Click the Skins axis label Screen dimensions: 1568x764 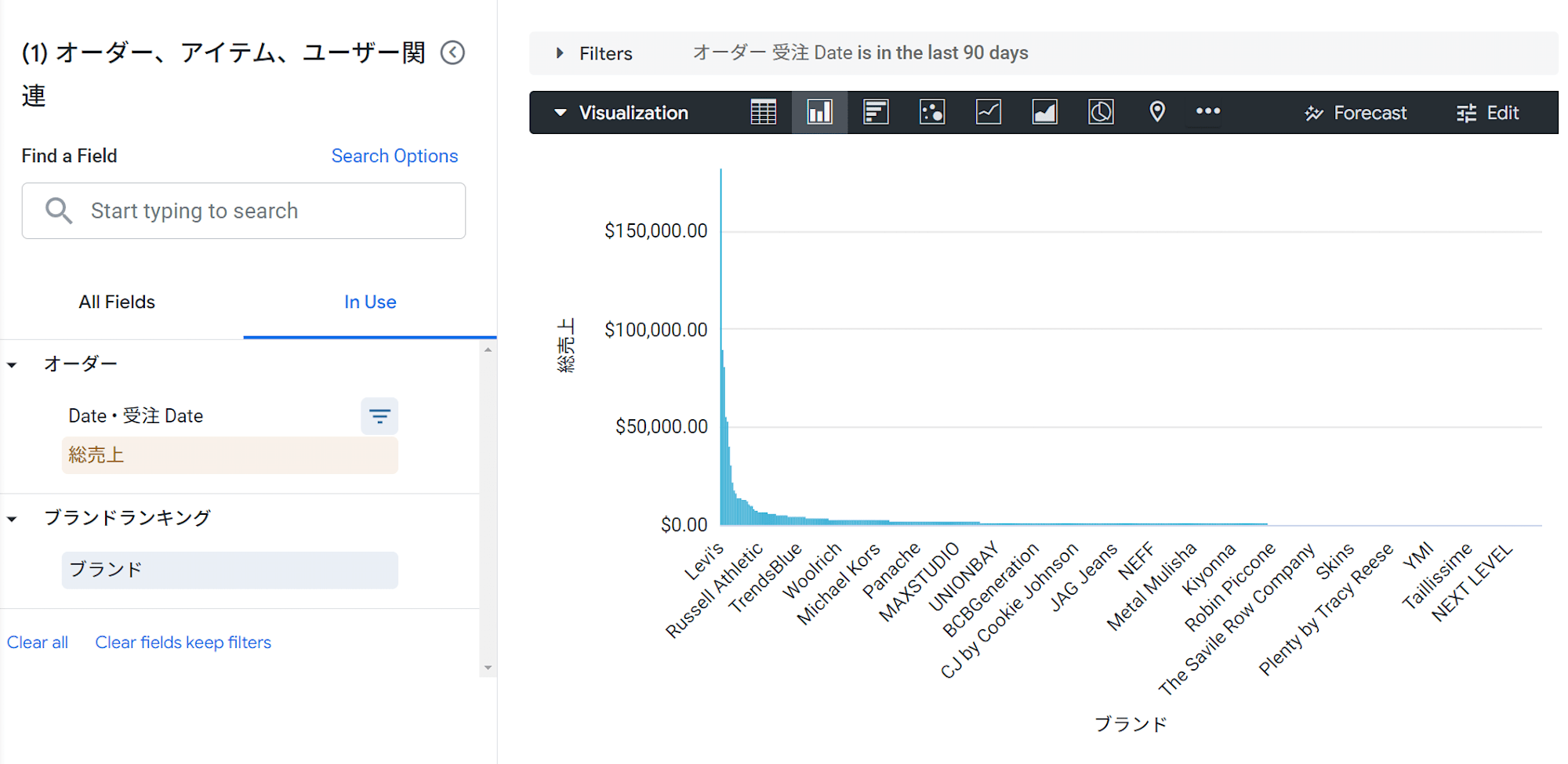(1334, 561)
